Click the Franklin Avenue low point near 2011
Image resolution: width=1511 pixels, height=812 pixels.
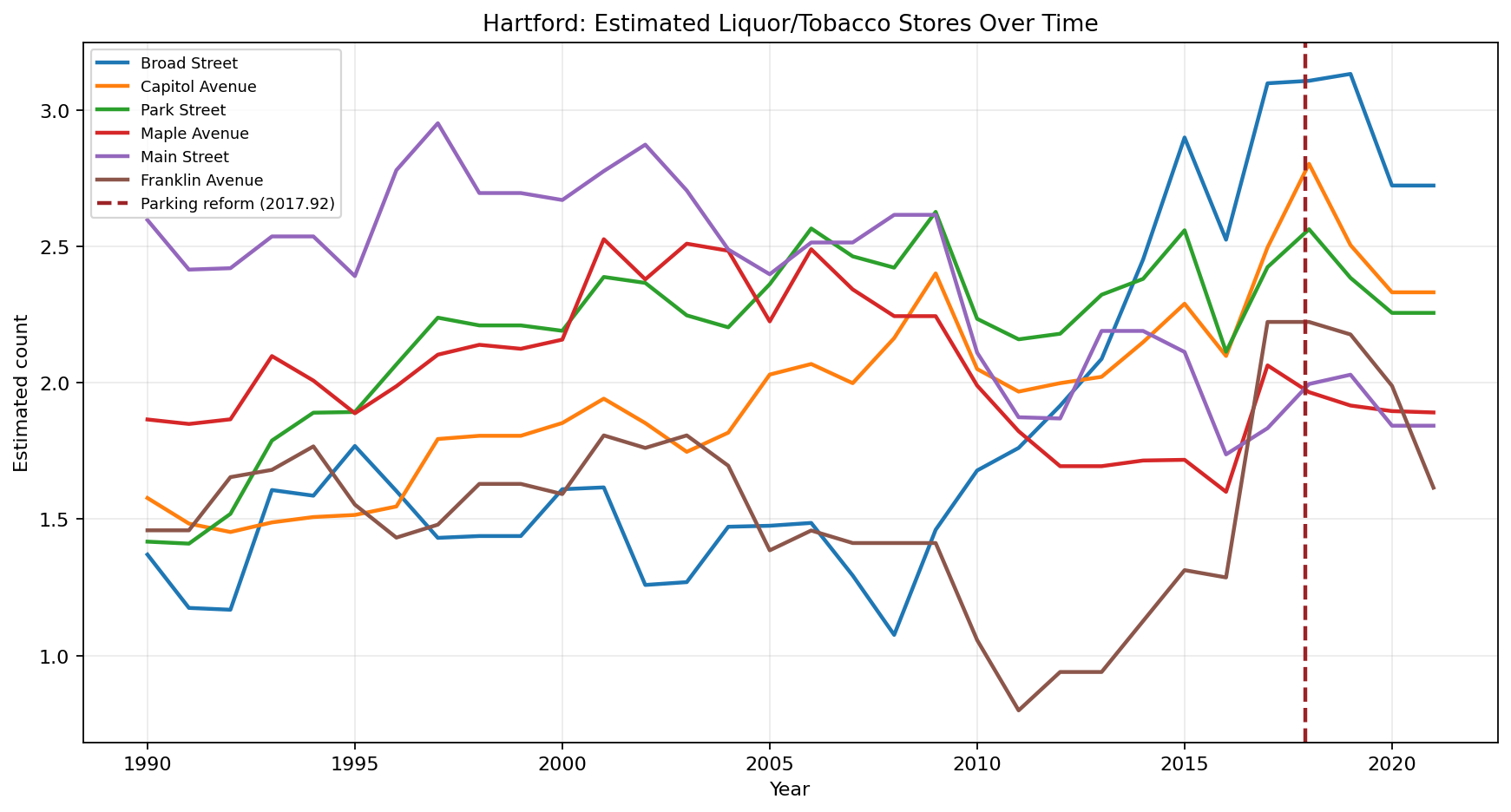[x=1017, y=710]
